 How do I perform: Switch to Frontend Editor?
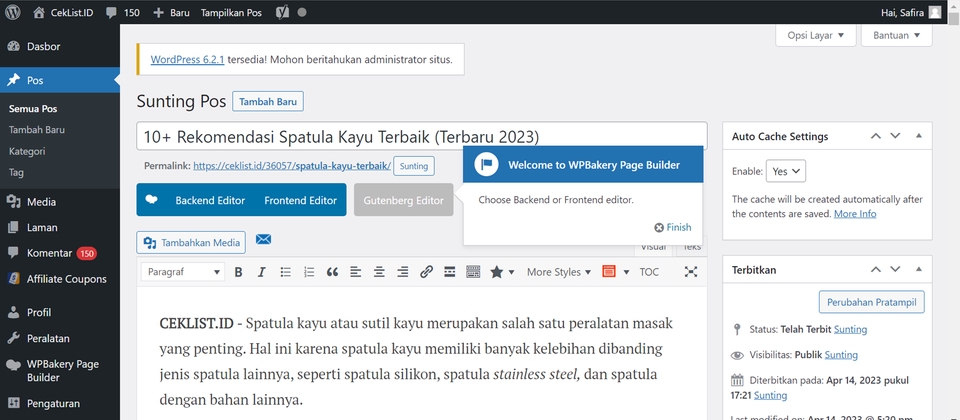tap(301, 200)
